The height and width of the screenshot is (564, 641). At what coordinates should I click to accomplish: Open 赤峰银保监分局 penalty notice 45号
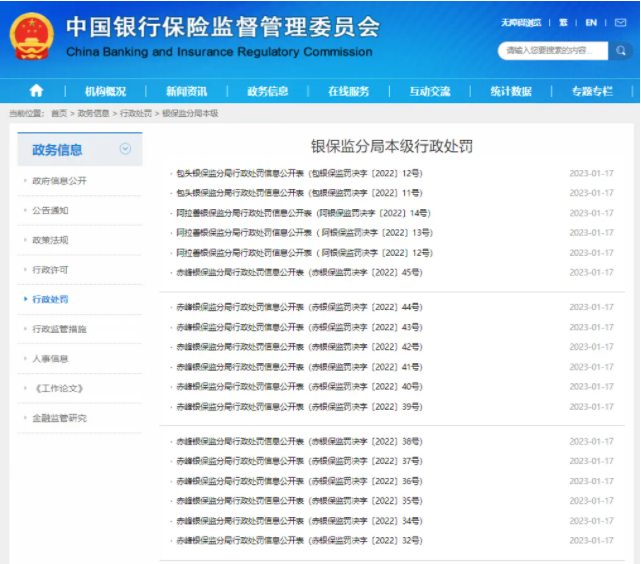click(299, 273)
